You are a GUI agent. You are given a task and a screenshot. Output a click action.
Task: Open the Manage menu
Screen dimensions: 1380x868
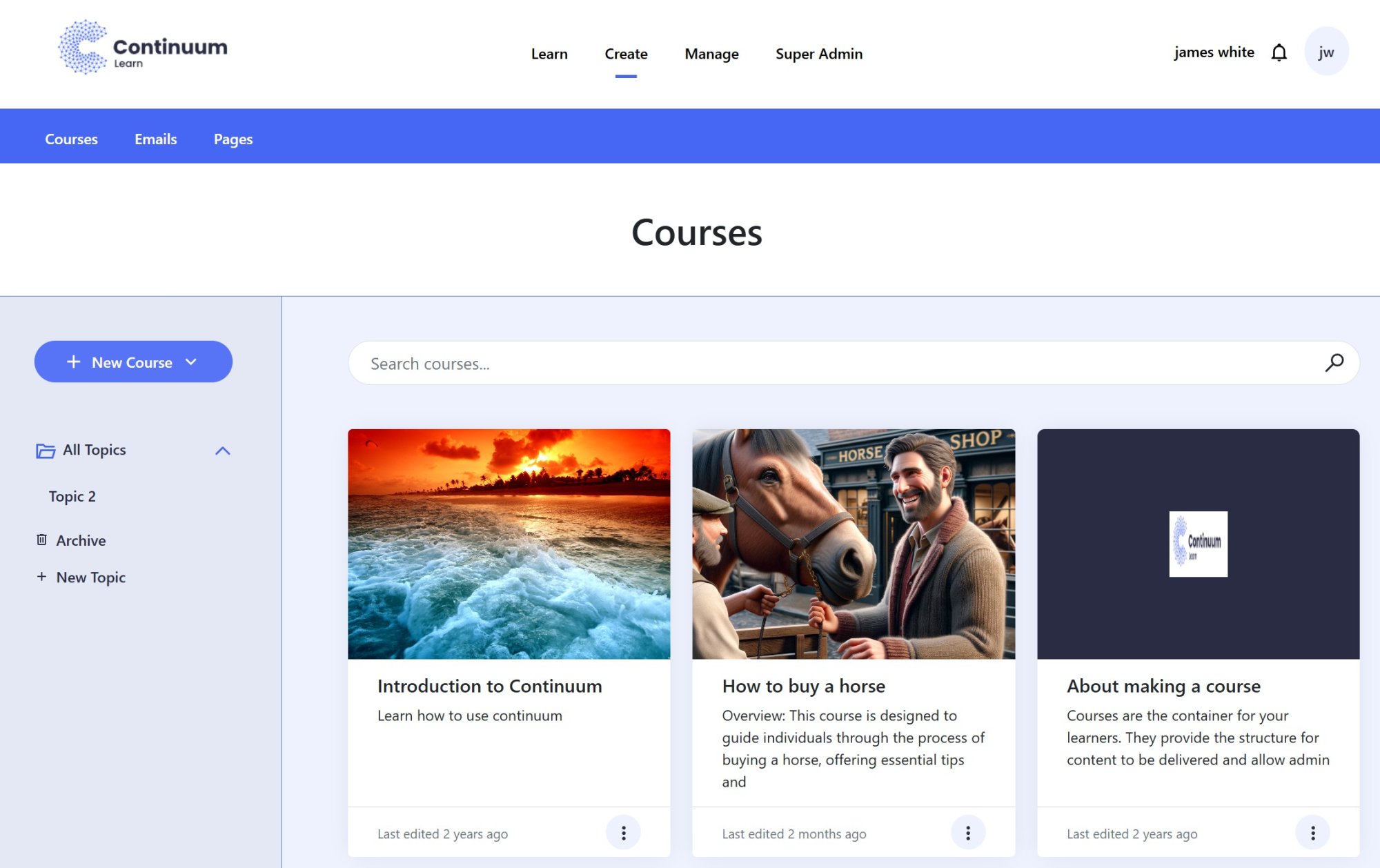pyautogui.click(x=711, y=54)
